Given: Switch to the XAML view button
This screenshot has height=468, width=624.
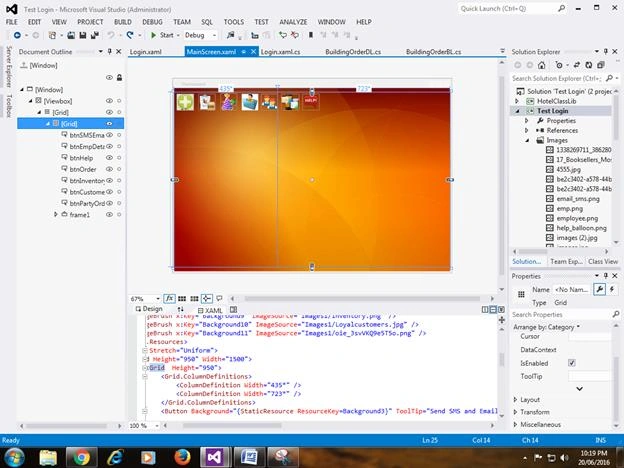Looking at the screenshot, I should tap(210, 310).
